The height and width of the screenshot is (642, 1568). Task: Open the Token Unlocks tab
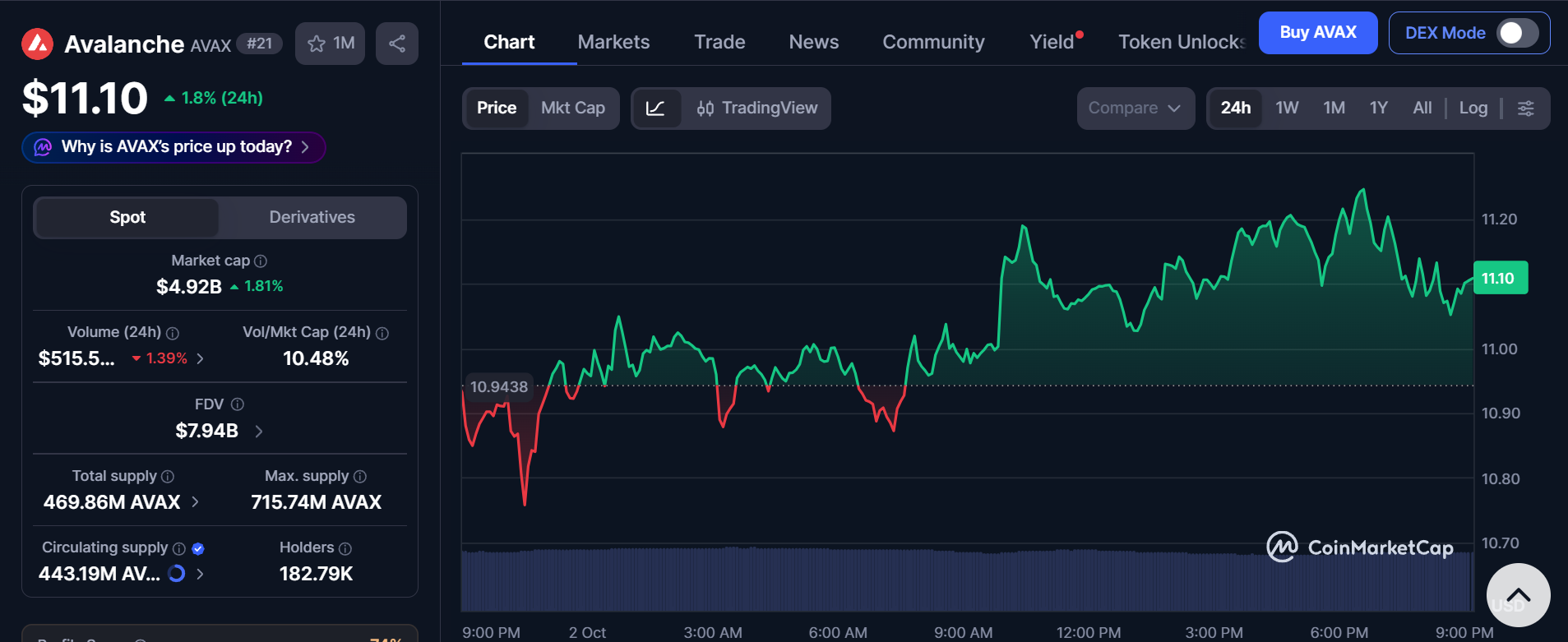[x=1182, y=43]
